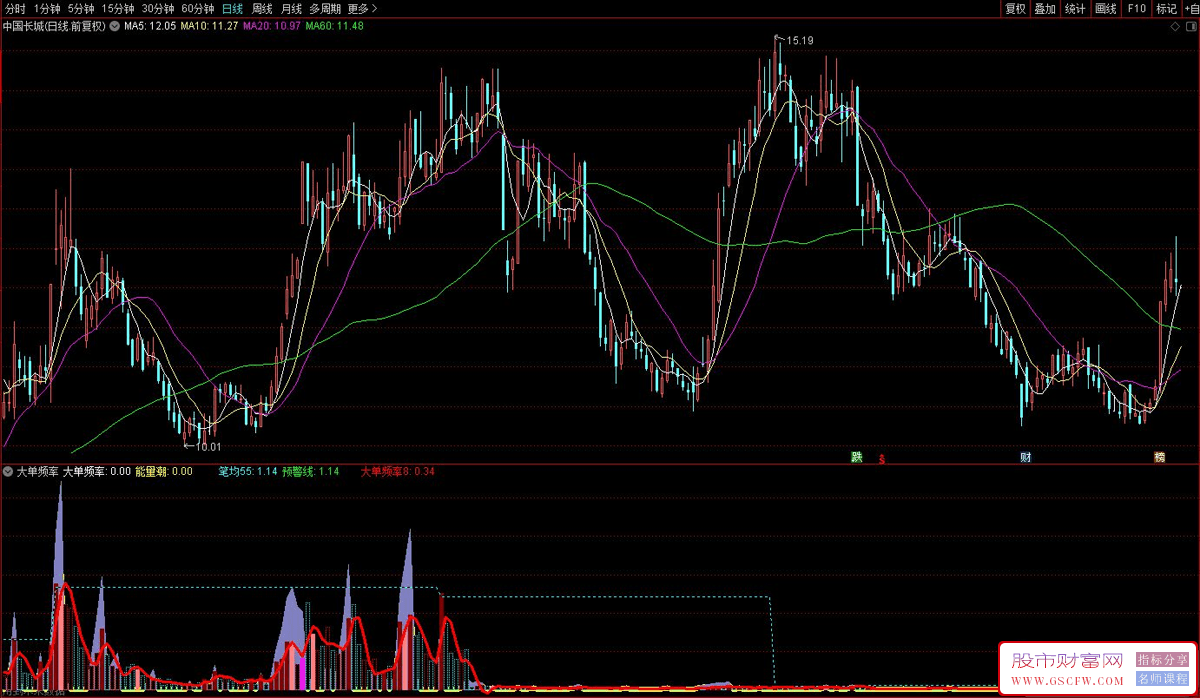Click the 10.01 low price marker
1200x698 pixels.
208,447
